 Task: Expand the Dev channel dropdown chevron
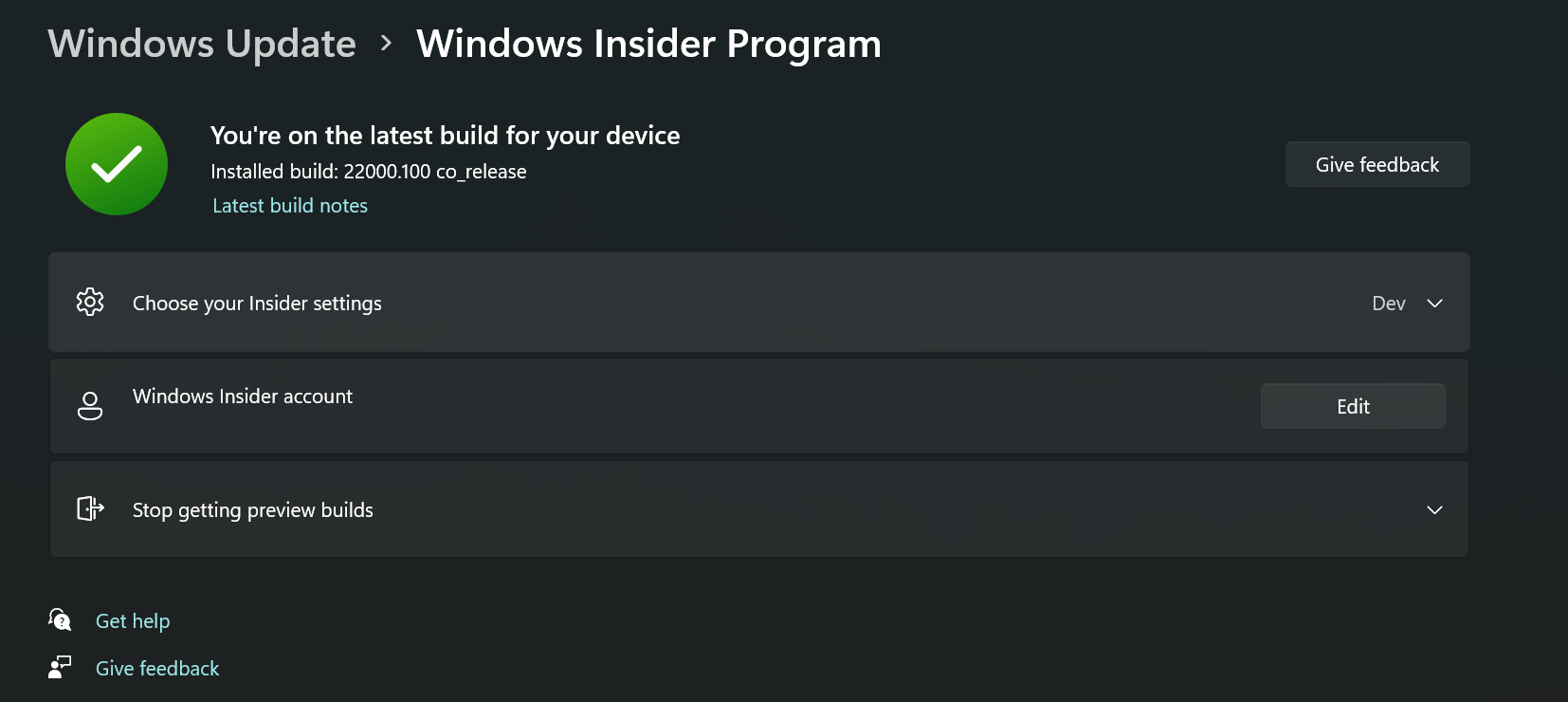[1434, 304]
